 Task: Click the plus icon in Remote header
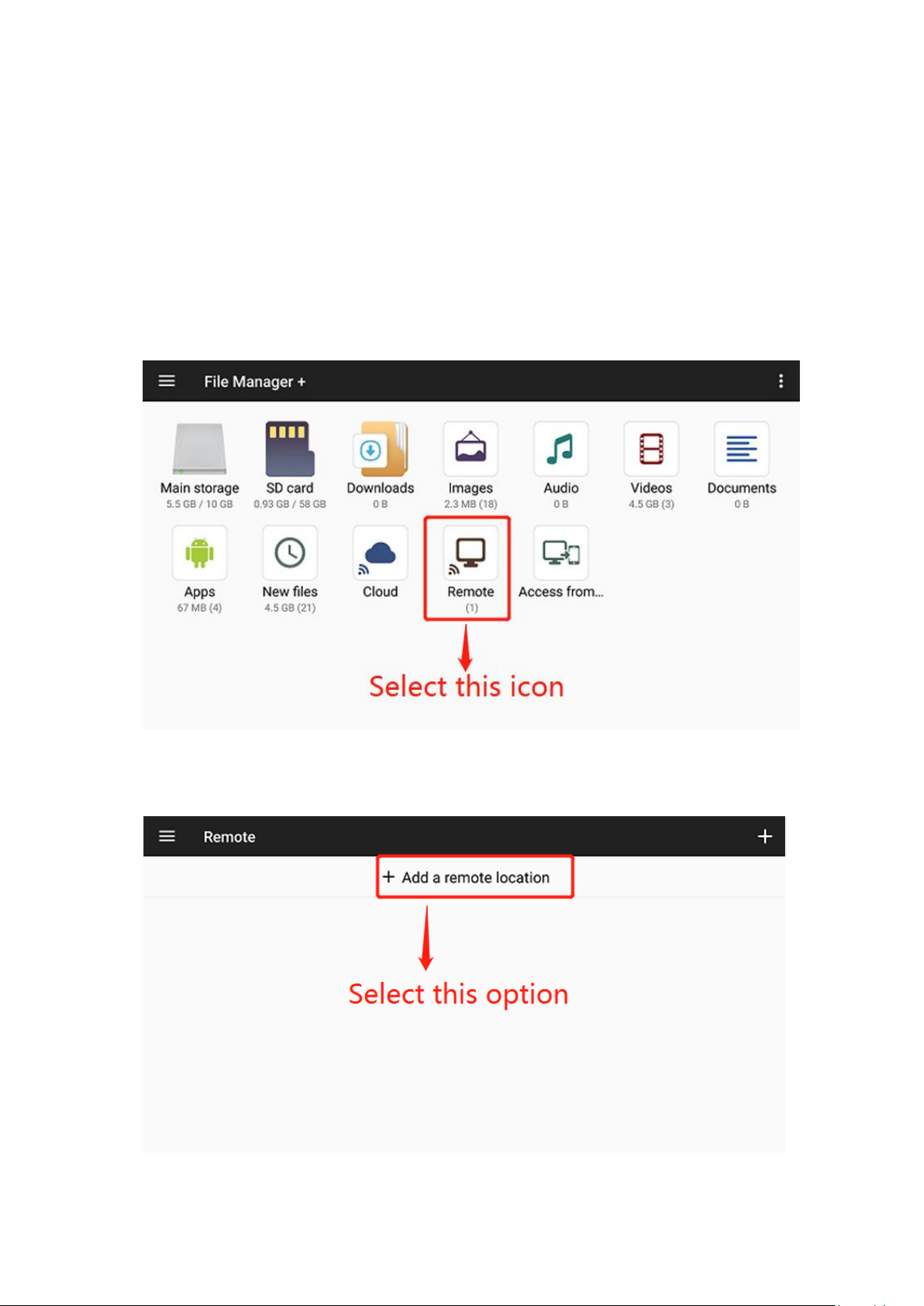click(x=765, y=836)
